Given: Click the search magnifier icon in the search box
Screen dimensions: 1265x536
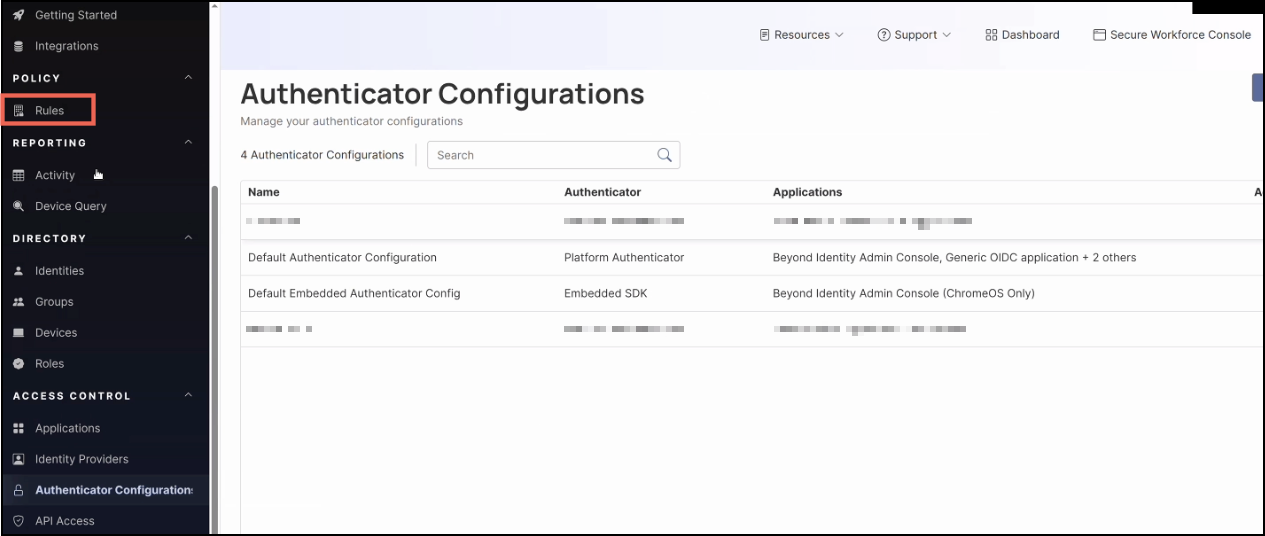Looking at the screenshot, I should tap(664, 155).
